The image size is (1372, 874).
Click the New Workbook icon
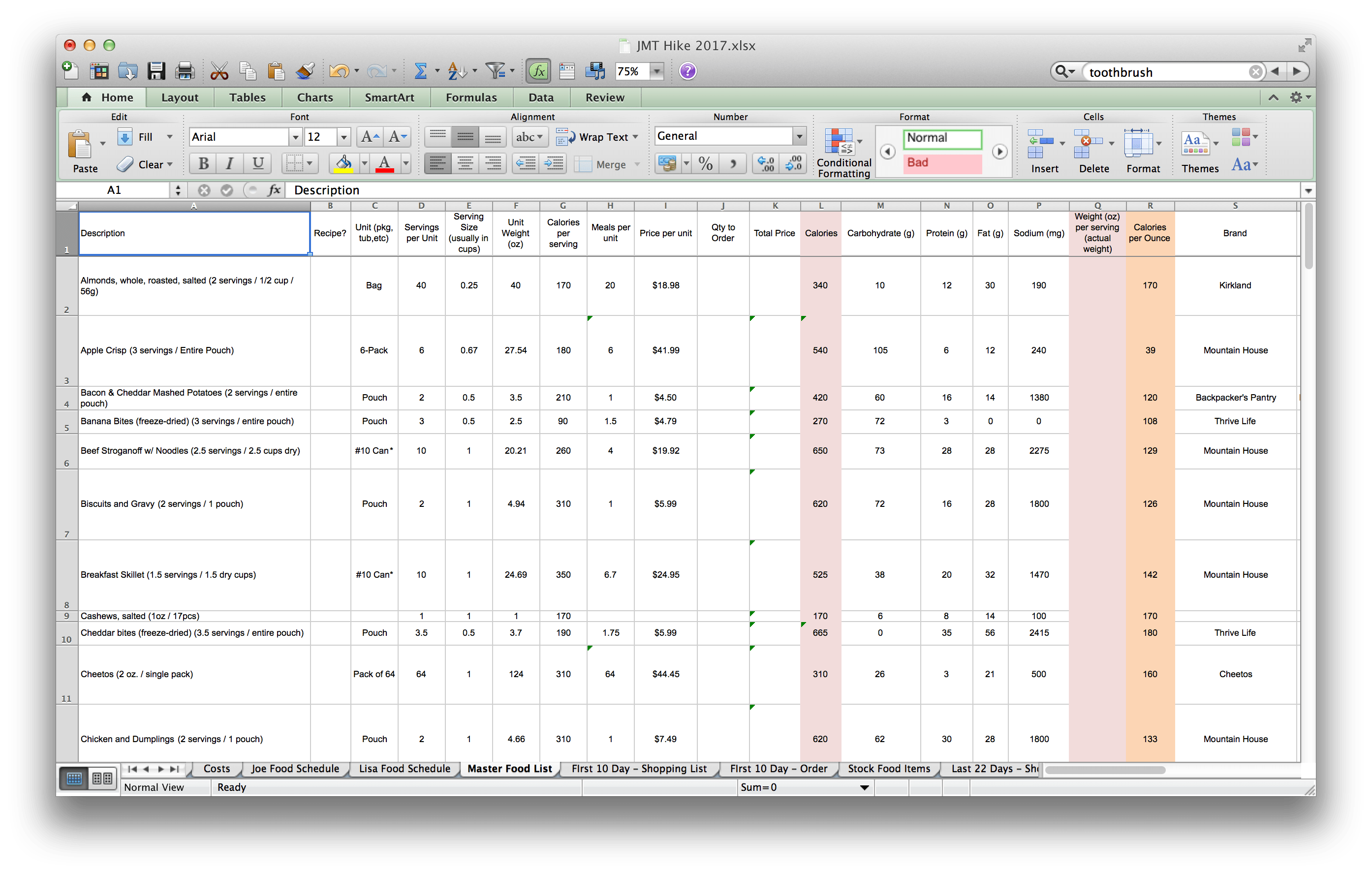tap(70, 71)
